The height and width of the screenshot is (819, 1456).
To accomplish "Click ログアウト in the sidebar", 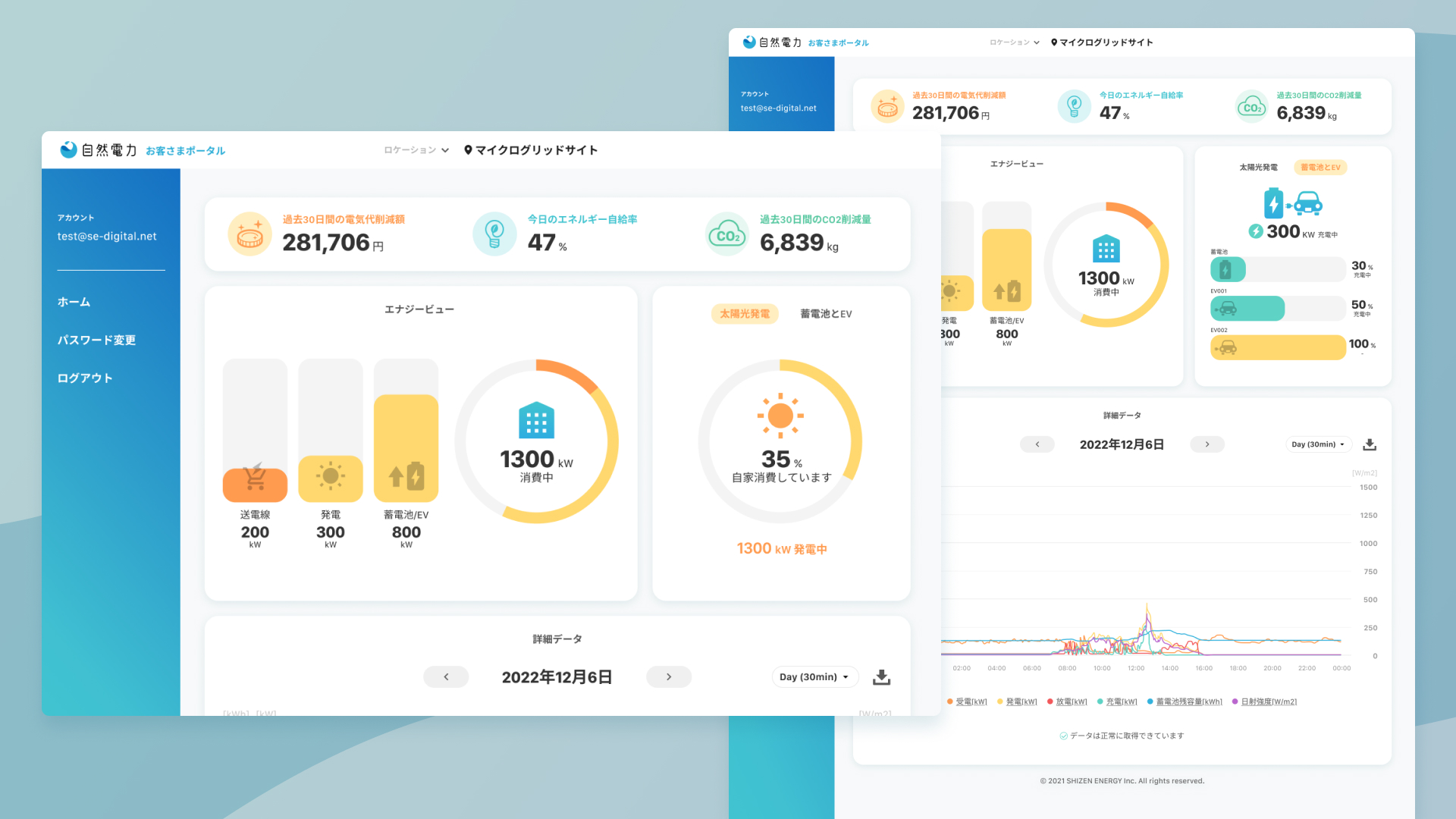I will [x=85, y=378].
